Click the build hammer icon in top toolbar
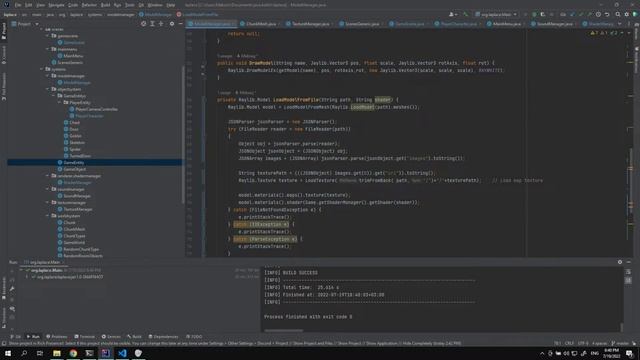Image resolution: width=640 pixels, height=360 pixels. click(x=466, y=14)
